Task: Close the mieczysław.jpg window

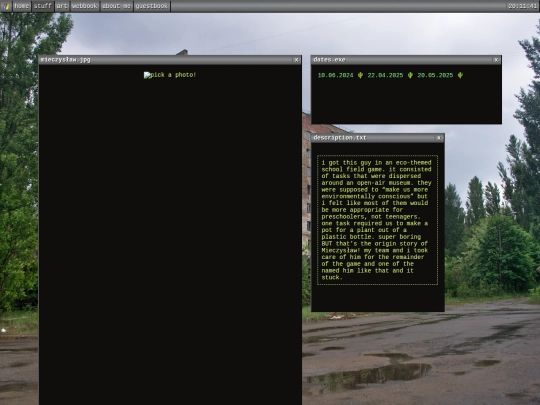Action: (297, 60)
